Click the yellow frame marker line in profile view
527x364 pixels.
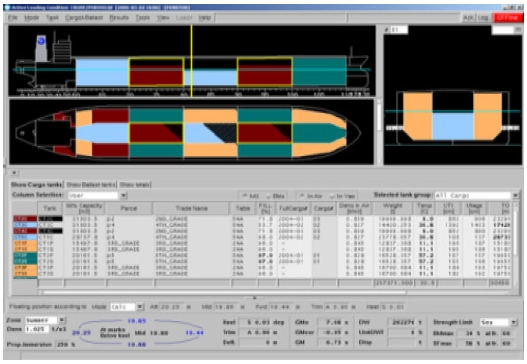pos(192,60)
